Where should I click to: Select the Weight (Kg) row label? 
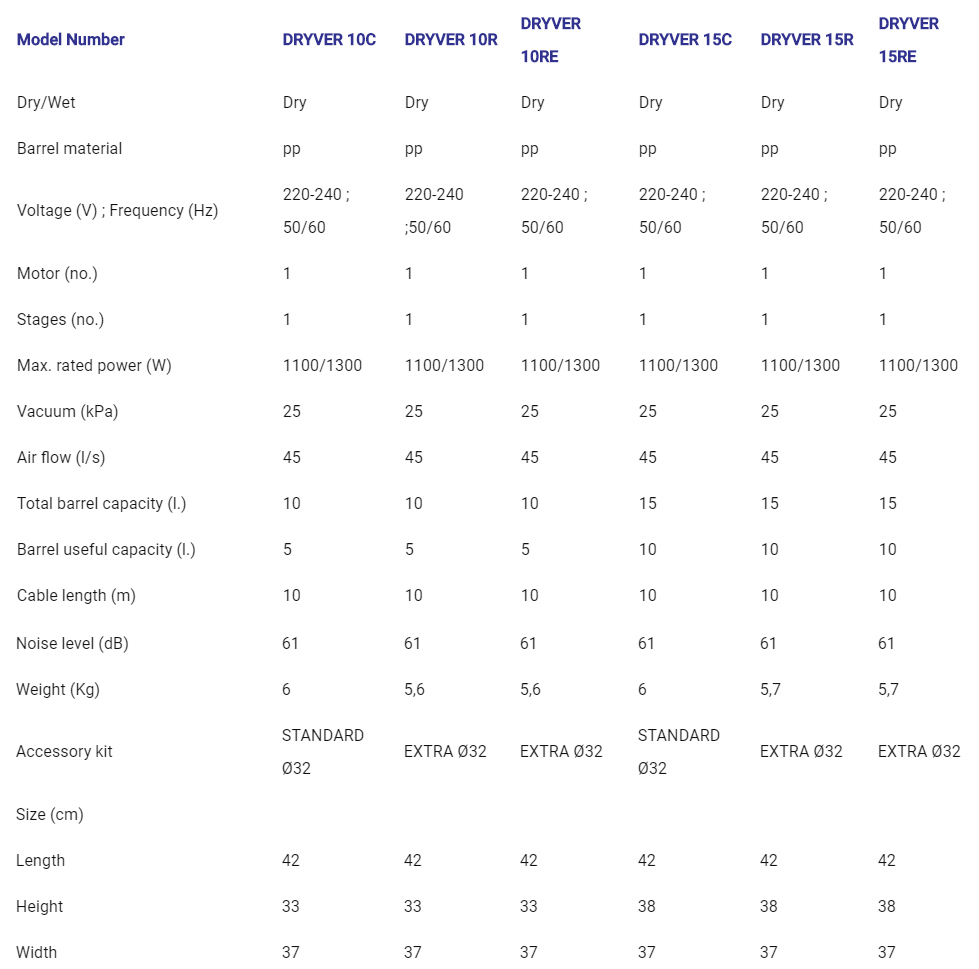tap(58, 690)
